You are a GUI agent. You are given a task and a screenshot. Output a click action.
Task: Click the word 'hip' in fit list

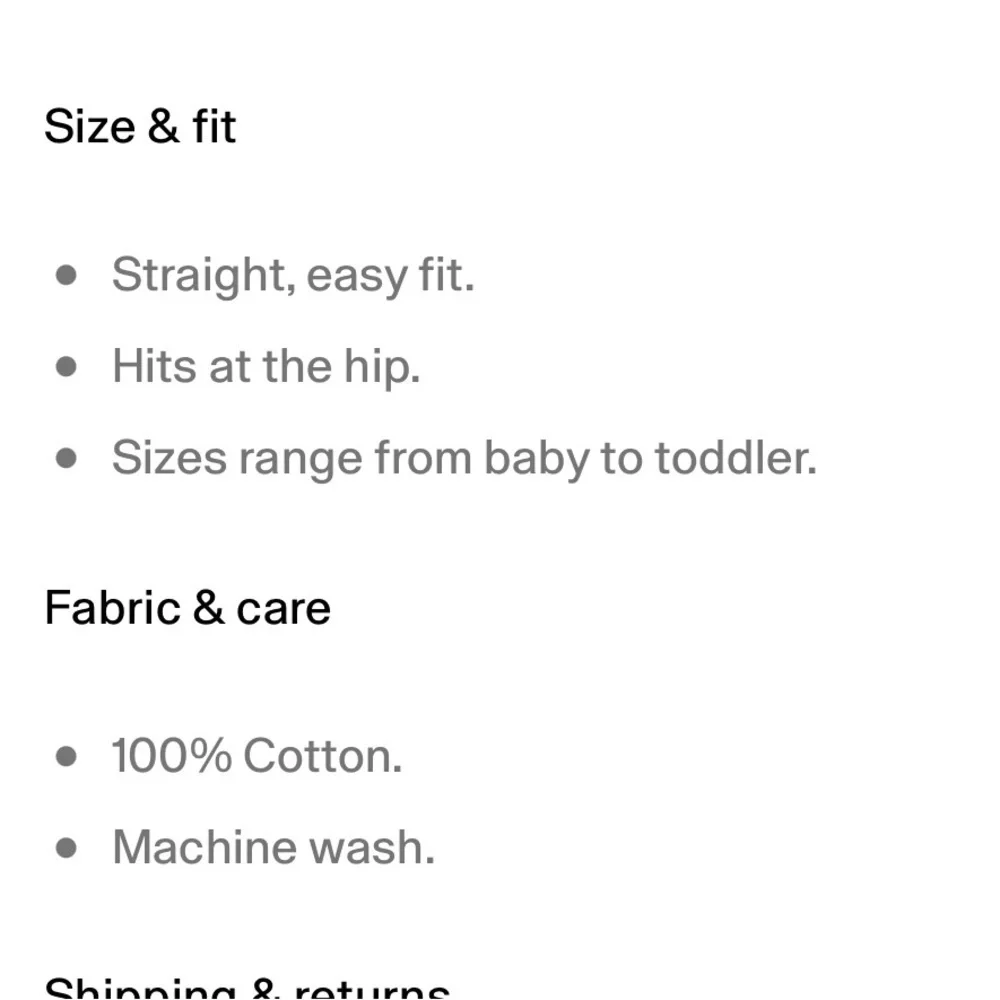coord(378,369)
